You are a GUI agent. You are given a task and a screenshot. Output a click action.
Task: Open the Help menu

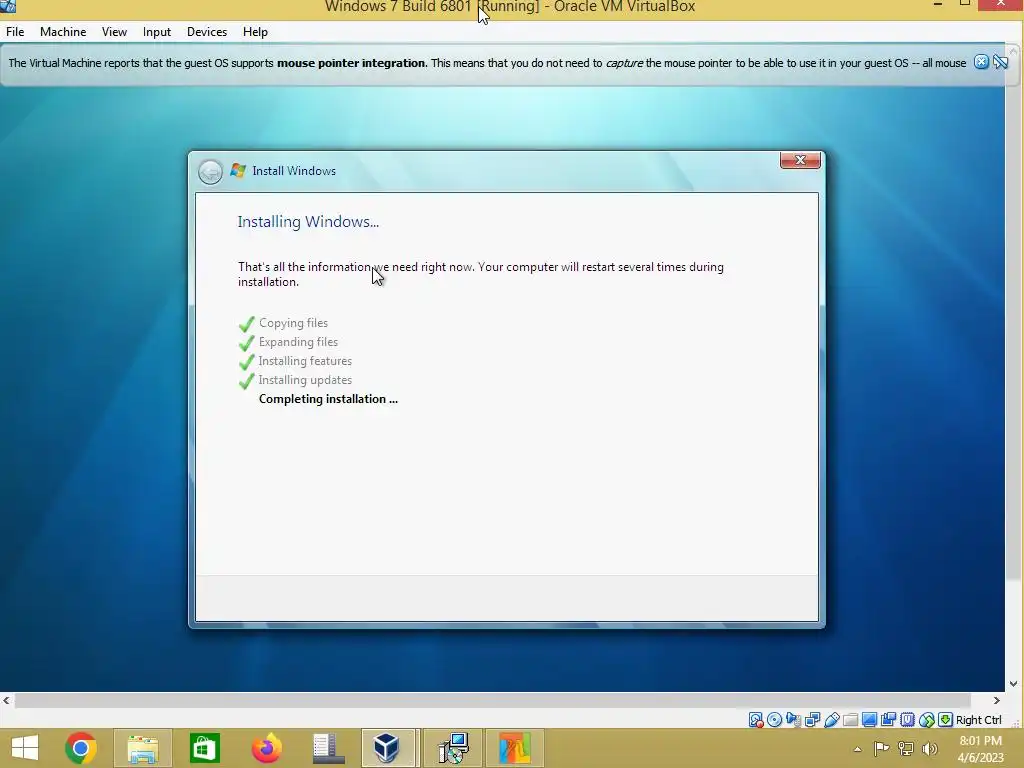(255, 31)
